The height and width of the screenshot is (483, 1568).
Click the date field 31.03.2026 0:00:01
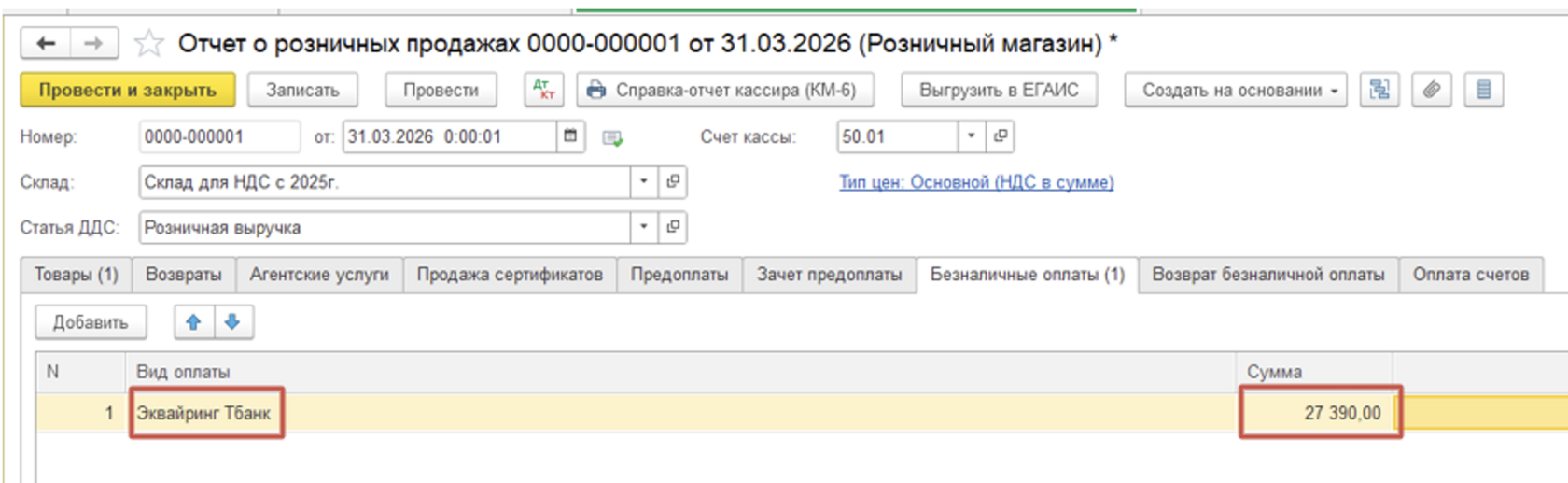[451, 136]
